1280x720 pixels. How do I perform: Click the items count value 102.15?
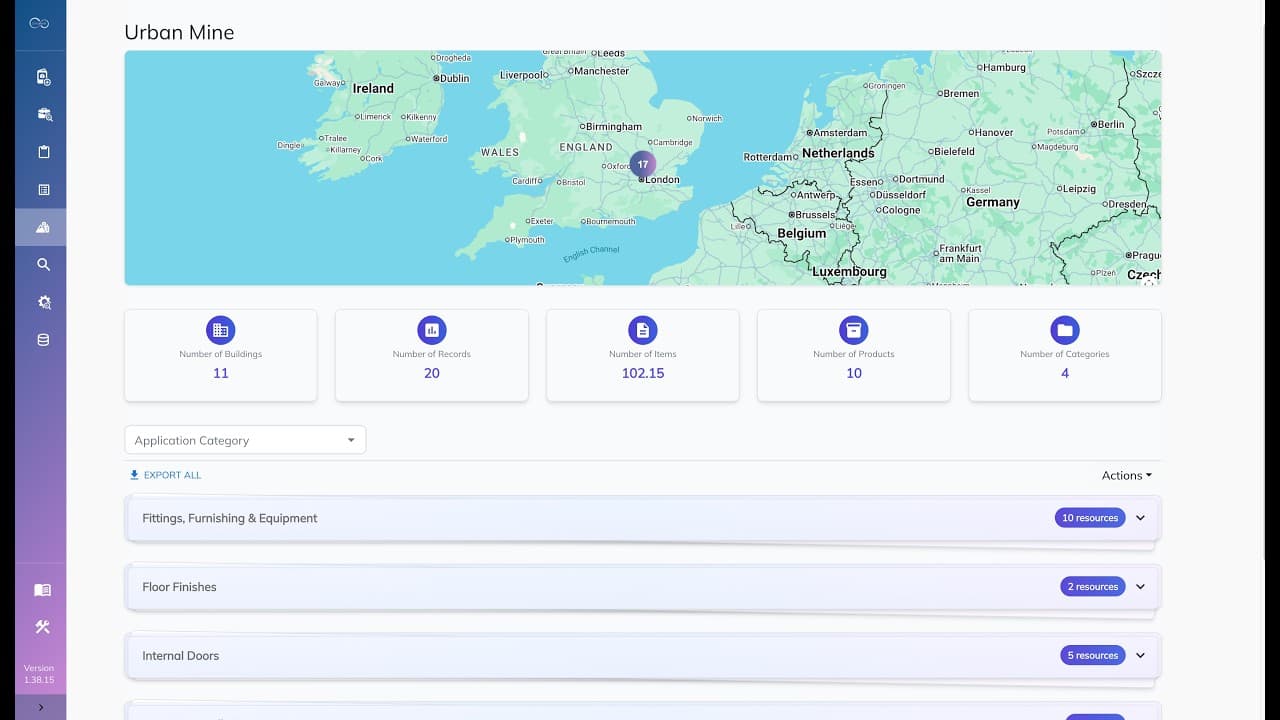coord(643,373)
